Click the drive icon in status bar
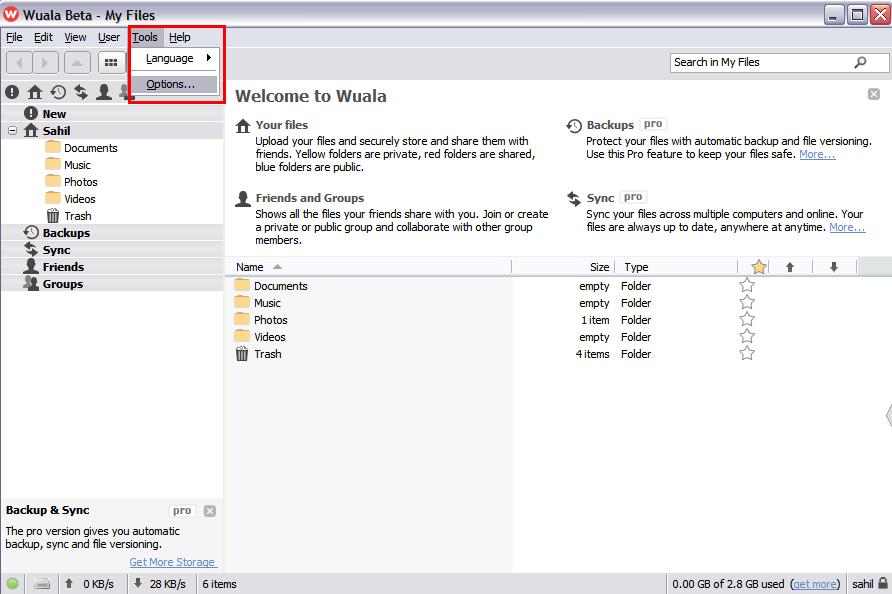Image resolution: width=892 pixels, height=594 pixels. [42, 583]
